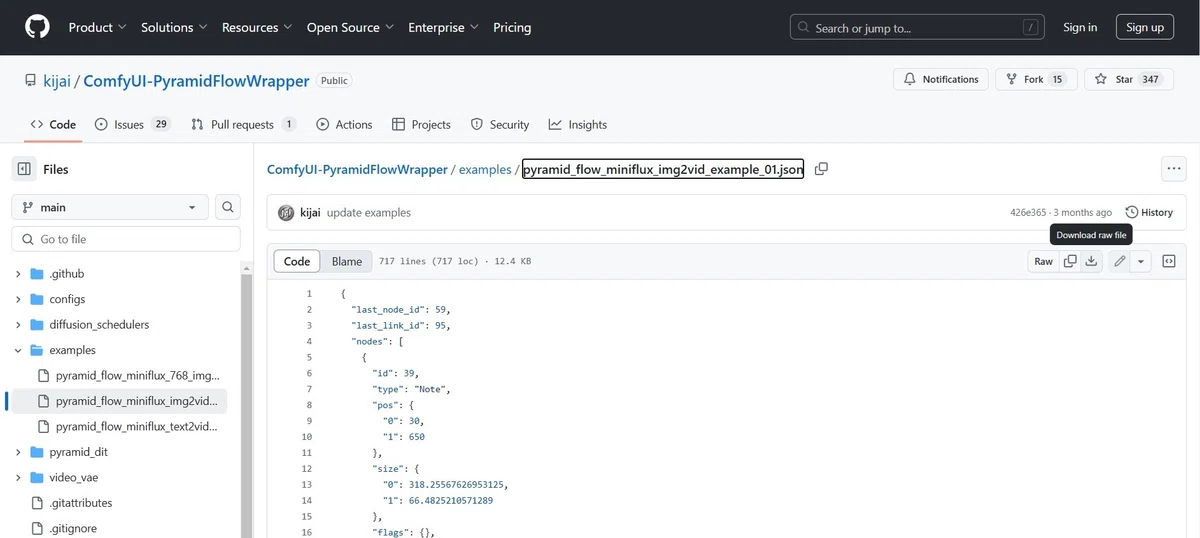Collapse the examples folder chevron

click(x=18, y=350)
